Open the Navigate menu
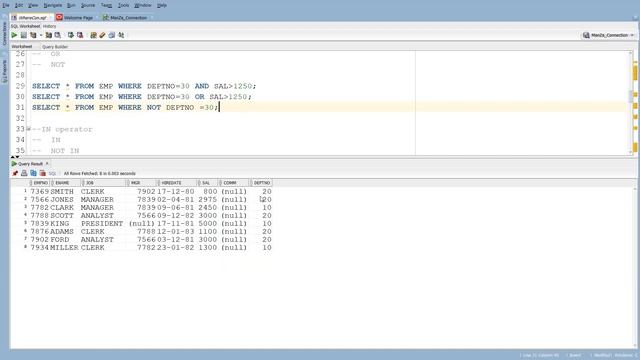 pyautogui.click(x=53, y=5)
